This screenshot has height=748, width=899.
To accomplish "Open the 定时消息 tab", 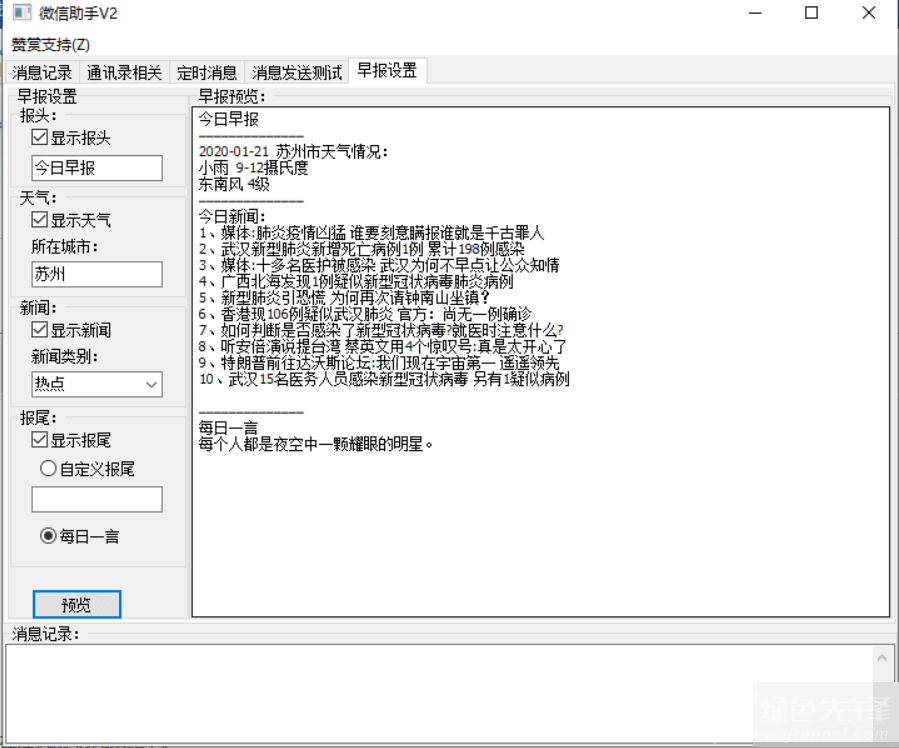I will (207, 73).
